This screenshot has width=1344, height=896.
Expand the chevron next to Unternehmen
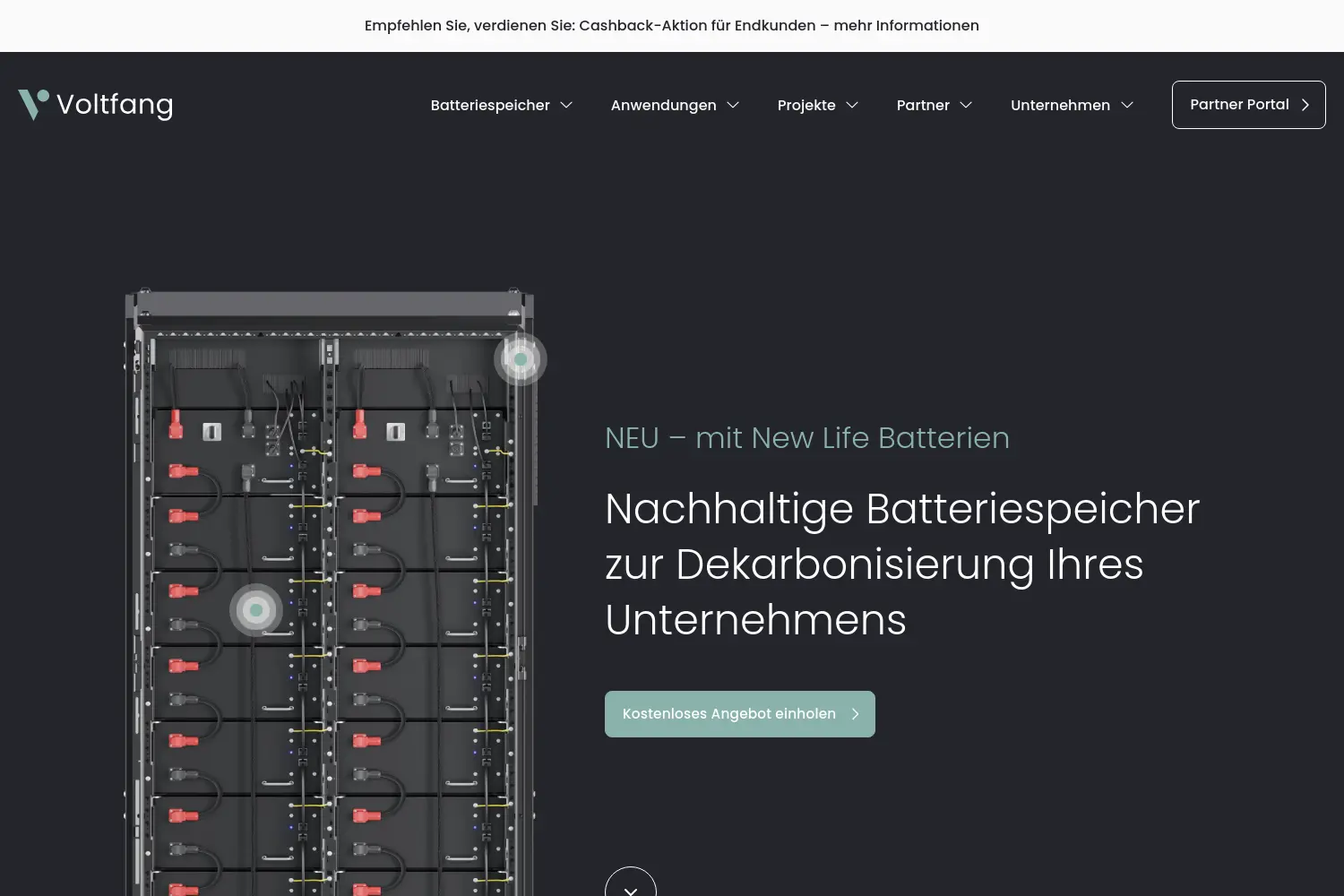pyautogui.click(x=1127, y=105)
